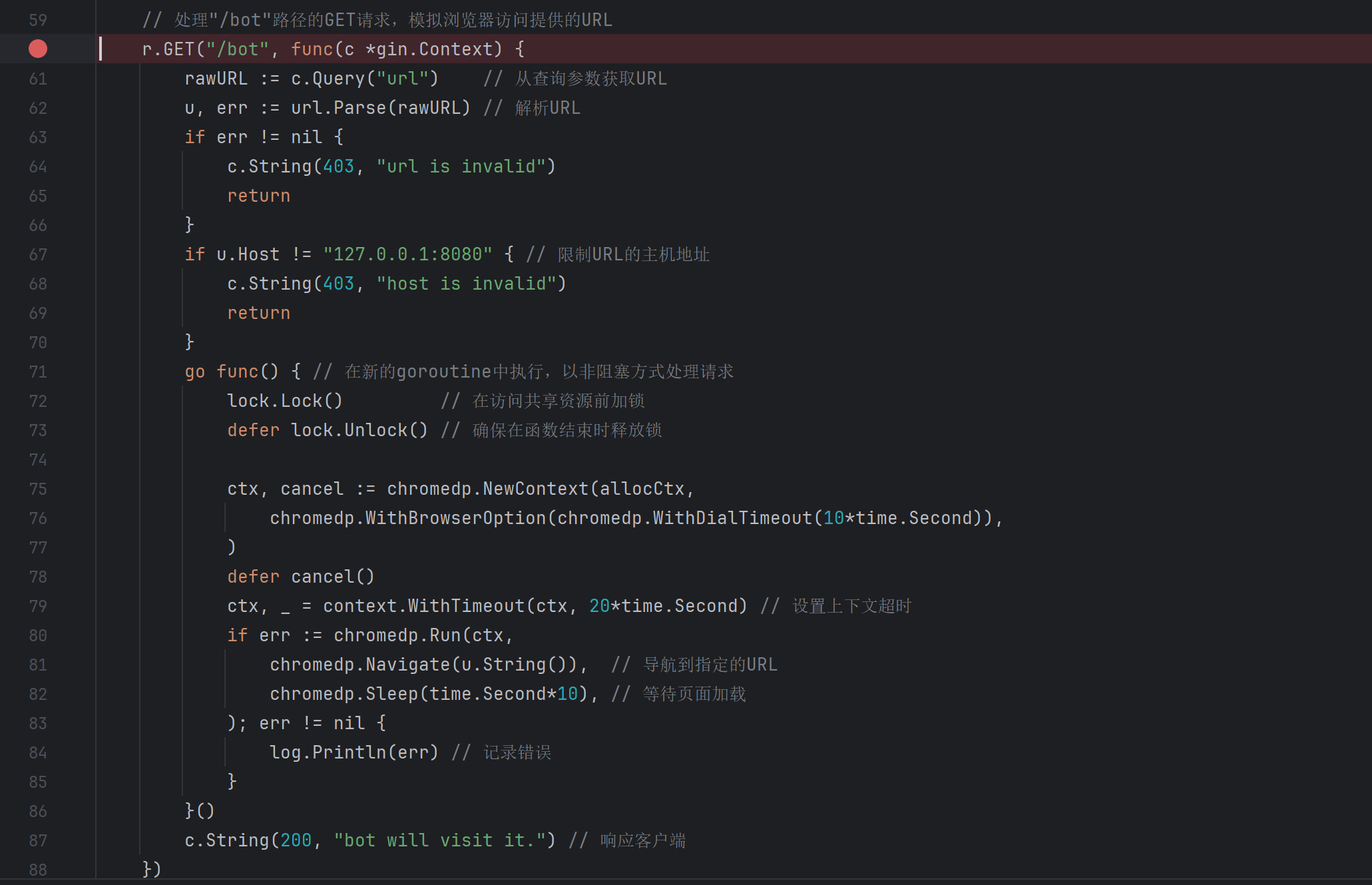Click line number 80 in the gutter
Viewport: 1372px width, 885px height.
tap(38, 635)
